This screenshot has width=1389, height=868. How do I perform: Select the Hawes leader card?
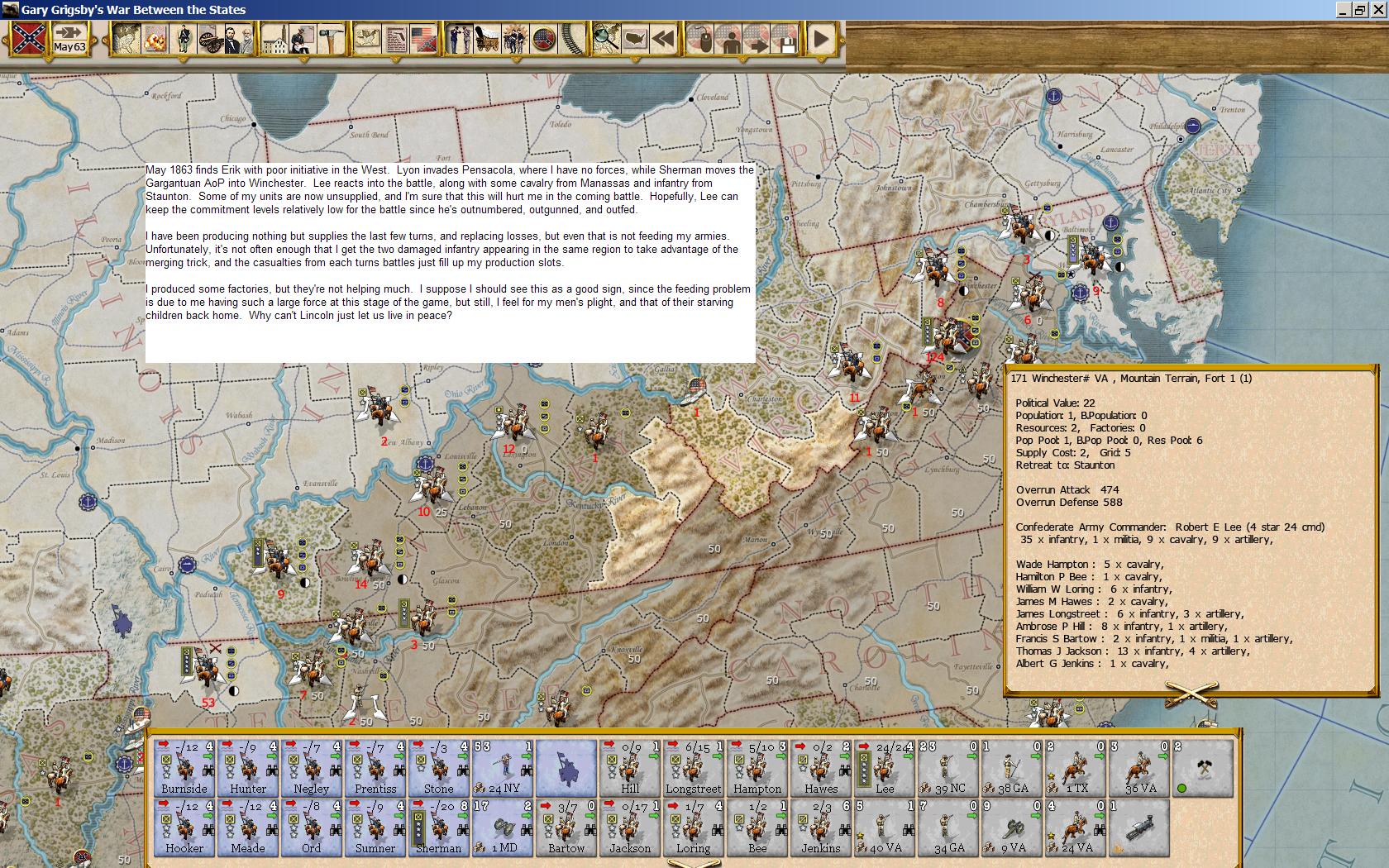[x=821, y=768]
